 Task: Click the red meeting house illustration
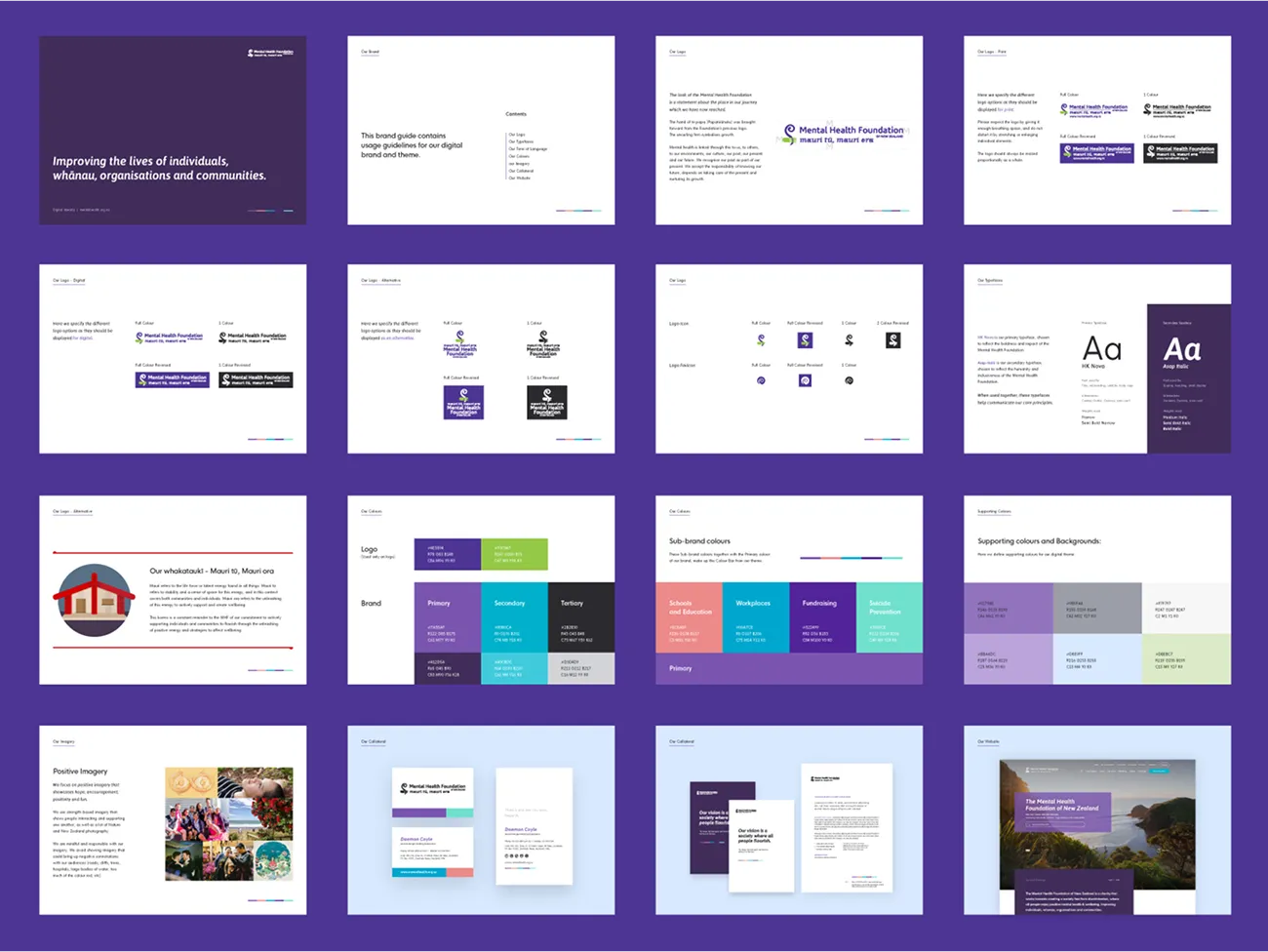[94, 600]
